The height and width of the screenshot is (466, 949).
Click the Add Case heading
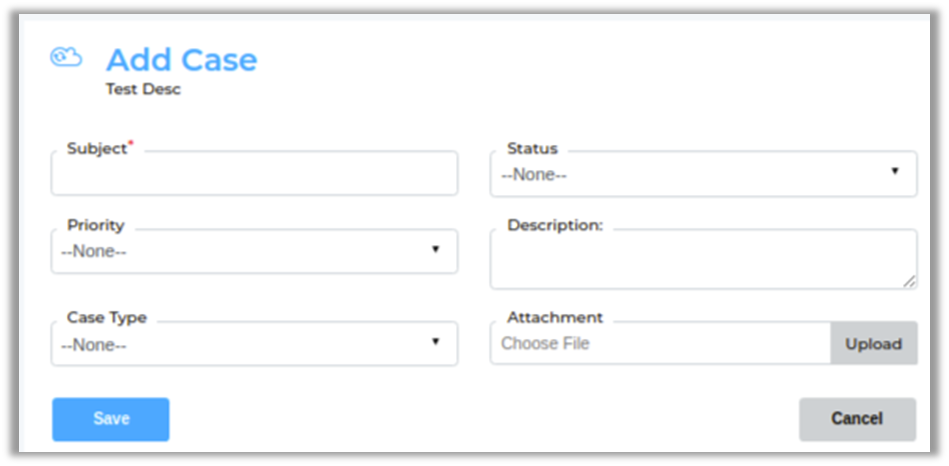pyautogui.click(x=181, y=60)
